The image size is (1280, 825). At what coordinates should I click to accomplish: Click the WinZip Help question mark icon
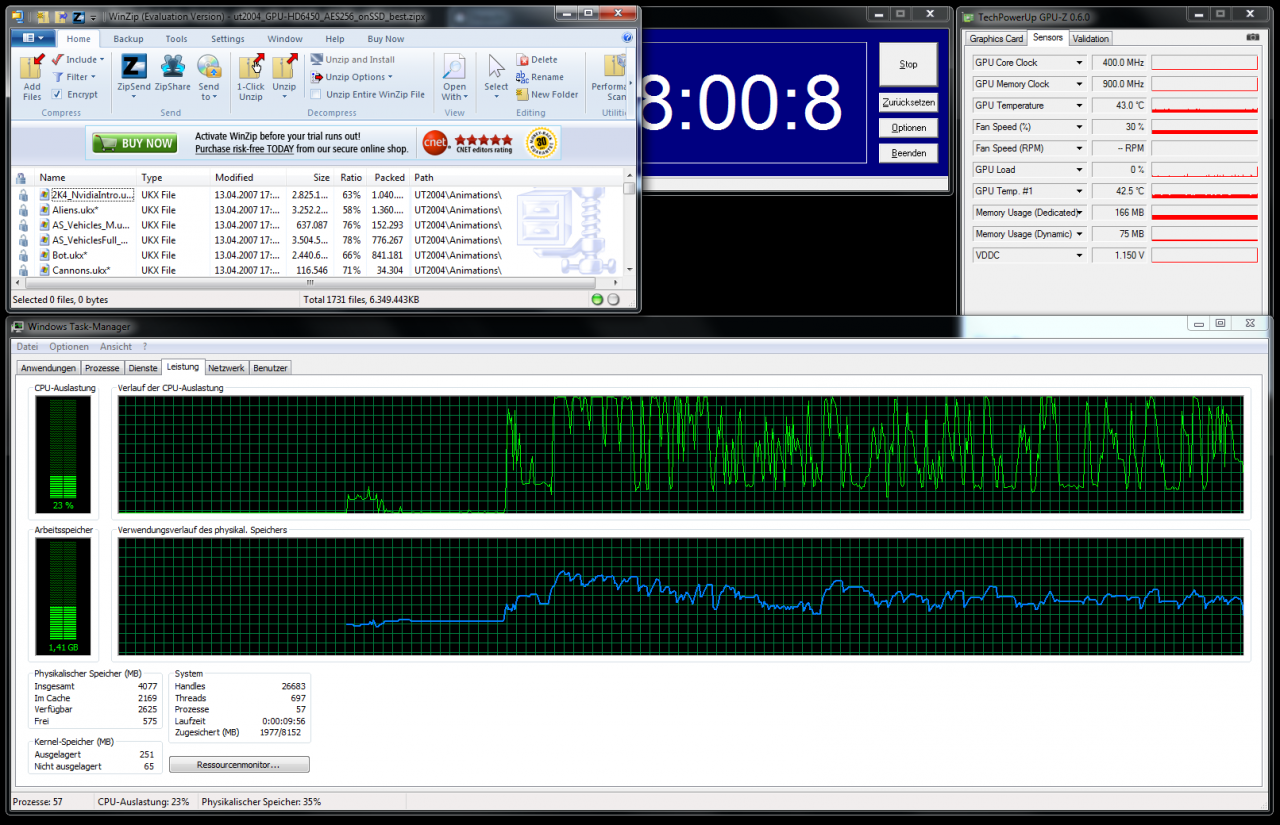(627, 39)
